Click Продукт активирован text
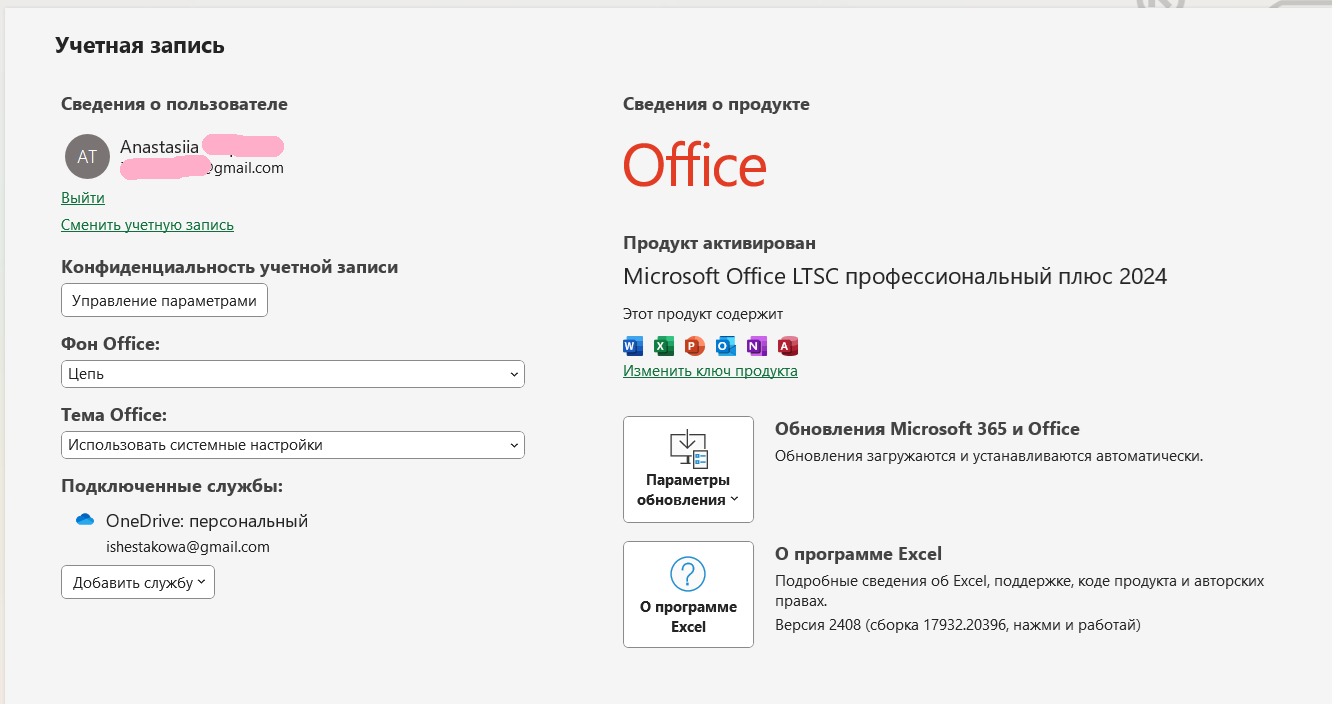Viewport: 1332px width, 704px height. (x=719, y=243)
